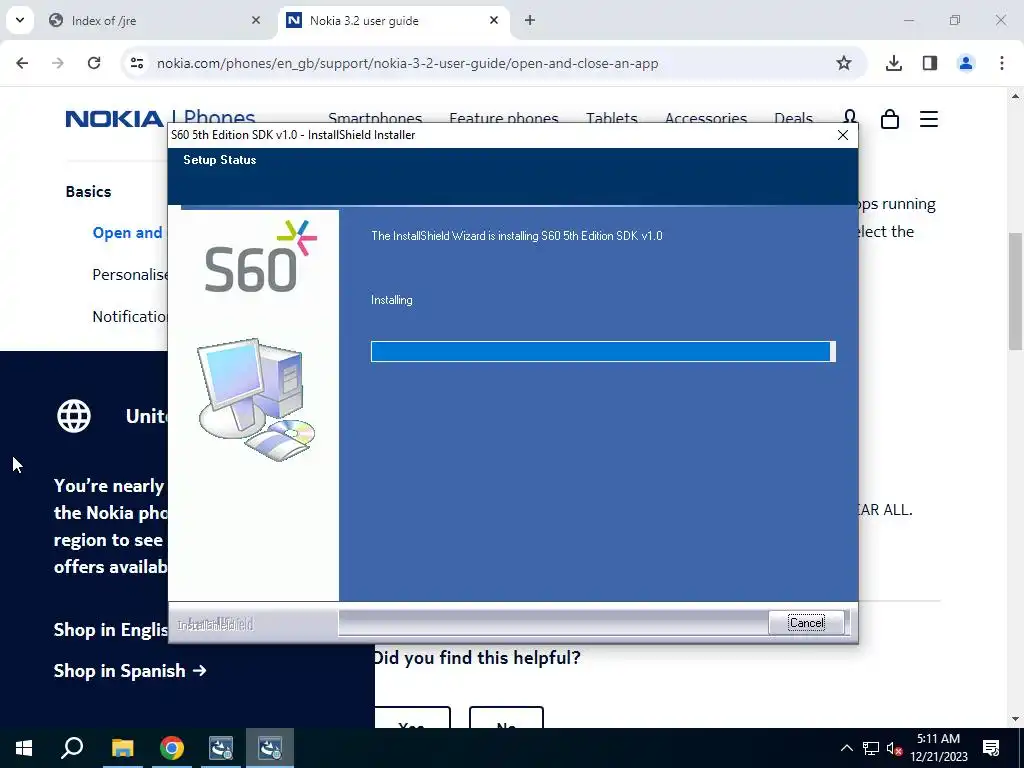This screenshot has height=768, width=1024.
Task: Select the active installer taskbar icon
Action: [270, 748]
